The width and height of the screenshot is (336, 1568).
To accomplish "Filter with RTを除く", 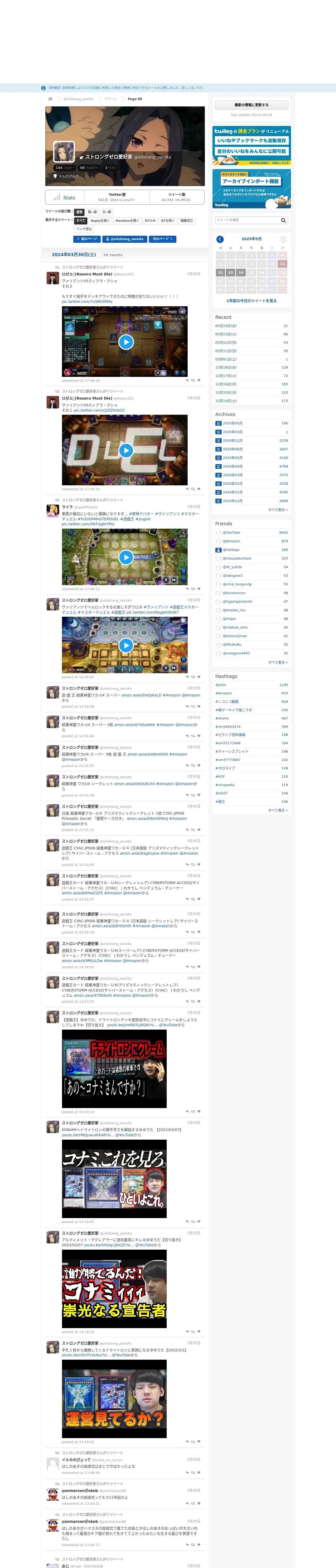I will (x=168, y=220).
